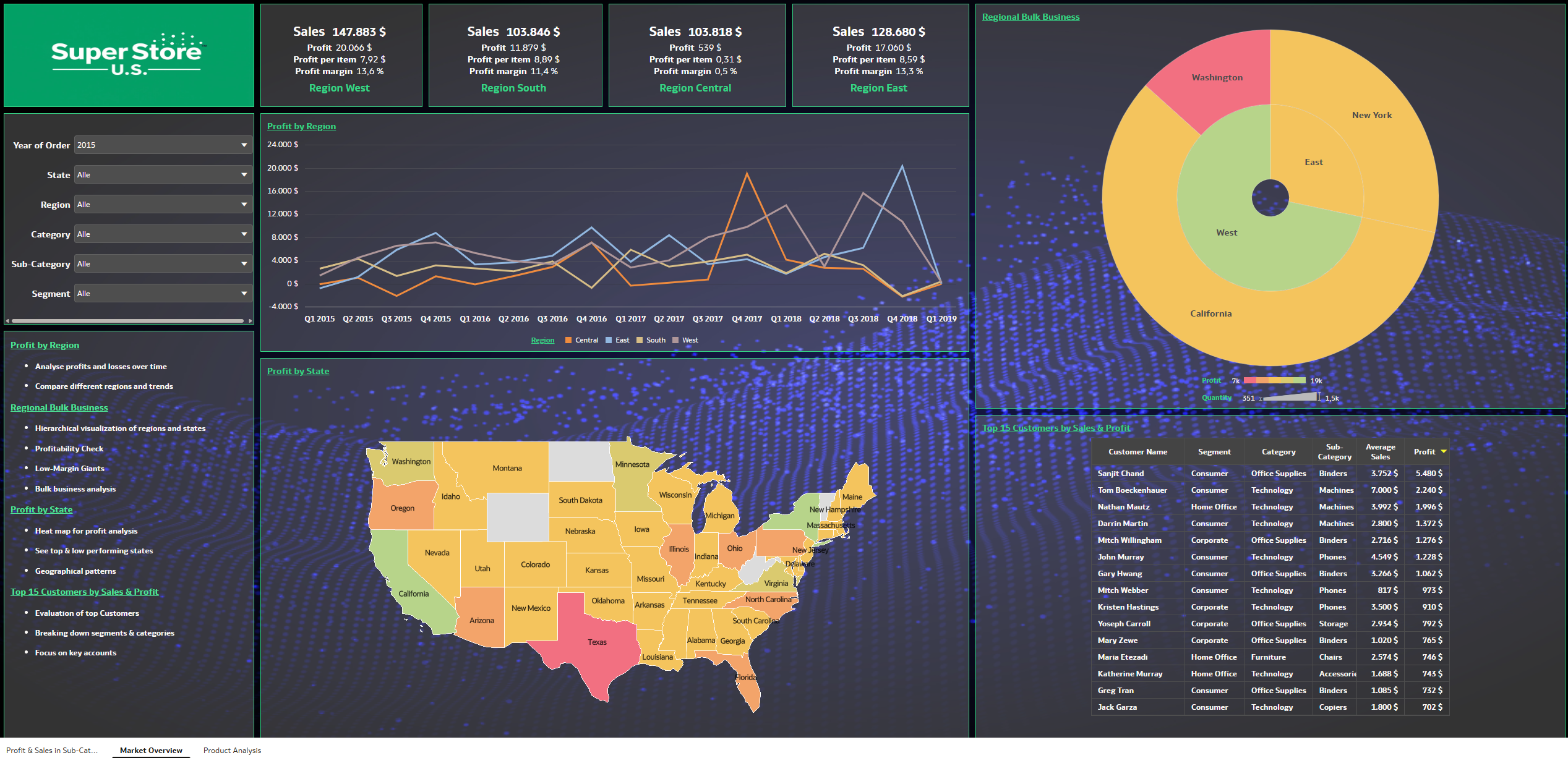
Task: Click Top 15 Customers sidebar link
Action: (84, 592)
